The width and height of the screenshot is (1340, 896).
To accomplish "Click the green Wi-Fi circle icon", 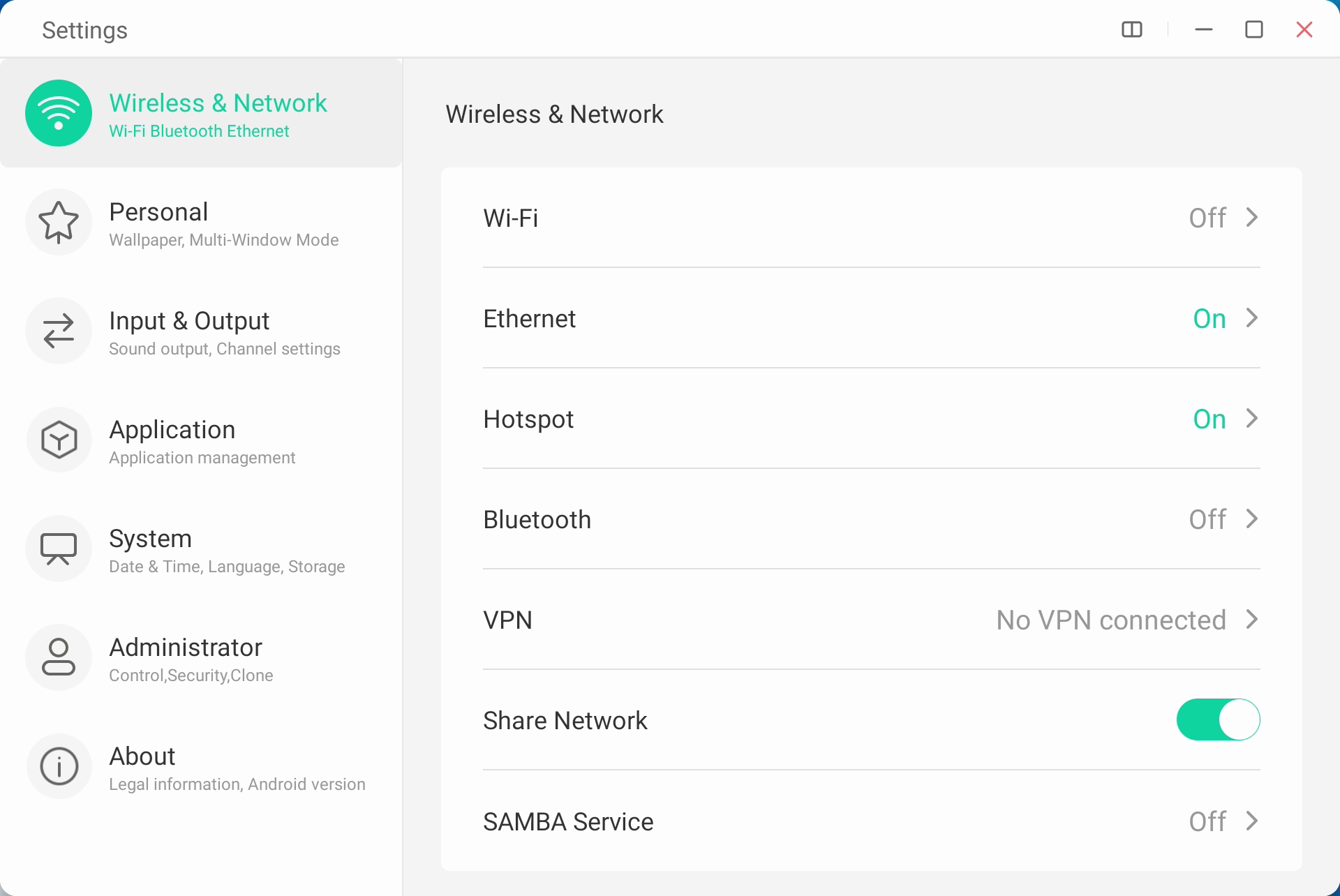I will tap(59, 113).
